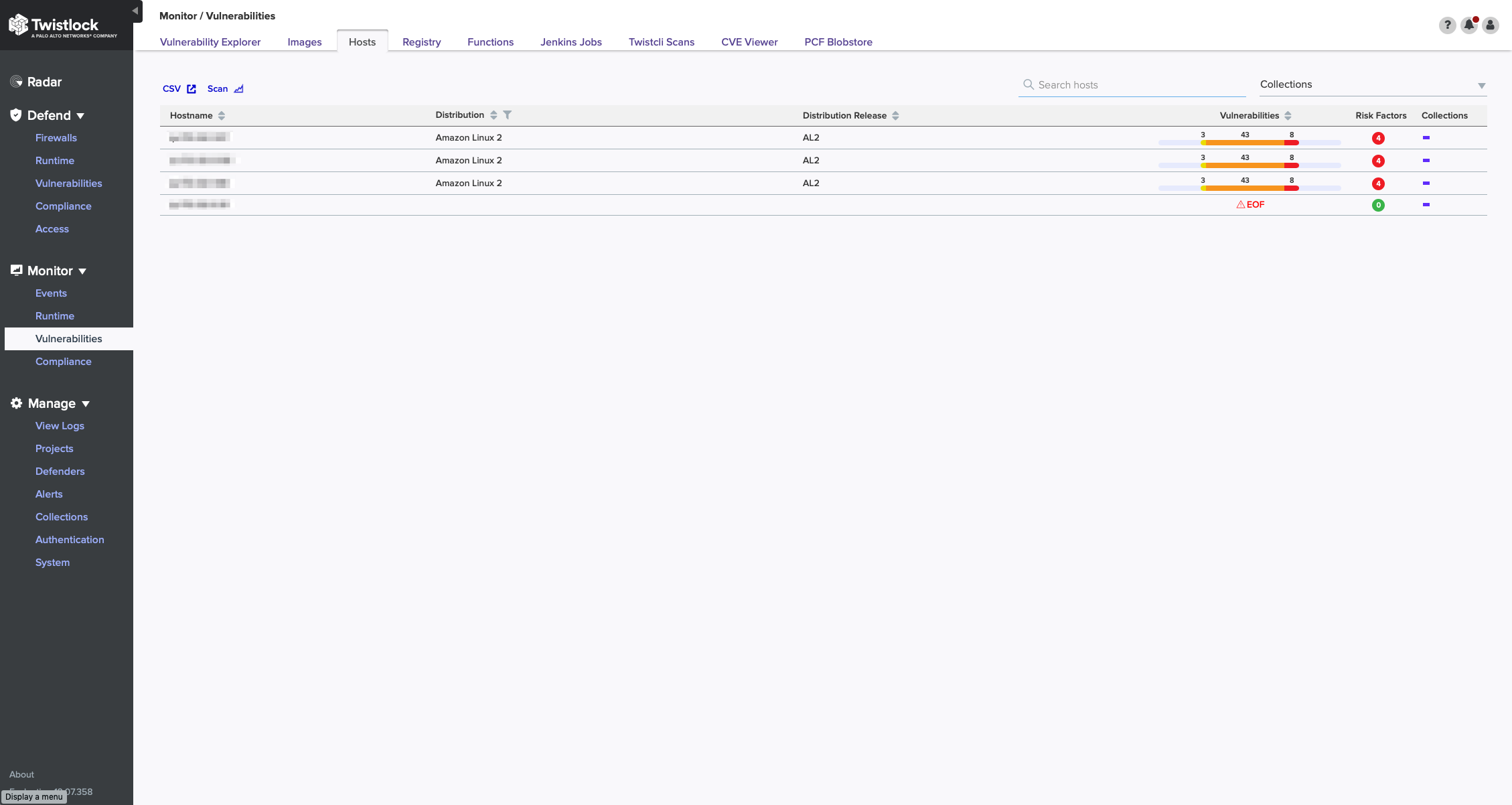Click the green zero risk factor badge
This screenshot has width=1512, height=805.
(1378, 206)
